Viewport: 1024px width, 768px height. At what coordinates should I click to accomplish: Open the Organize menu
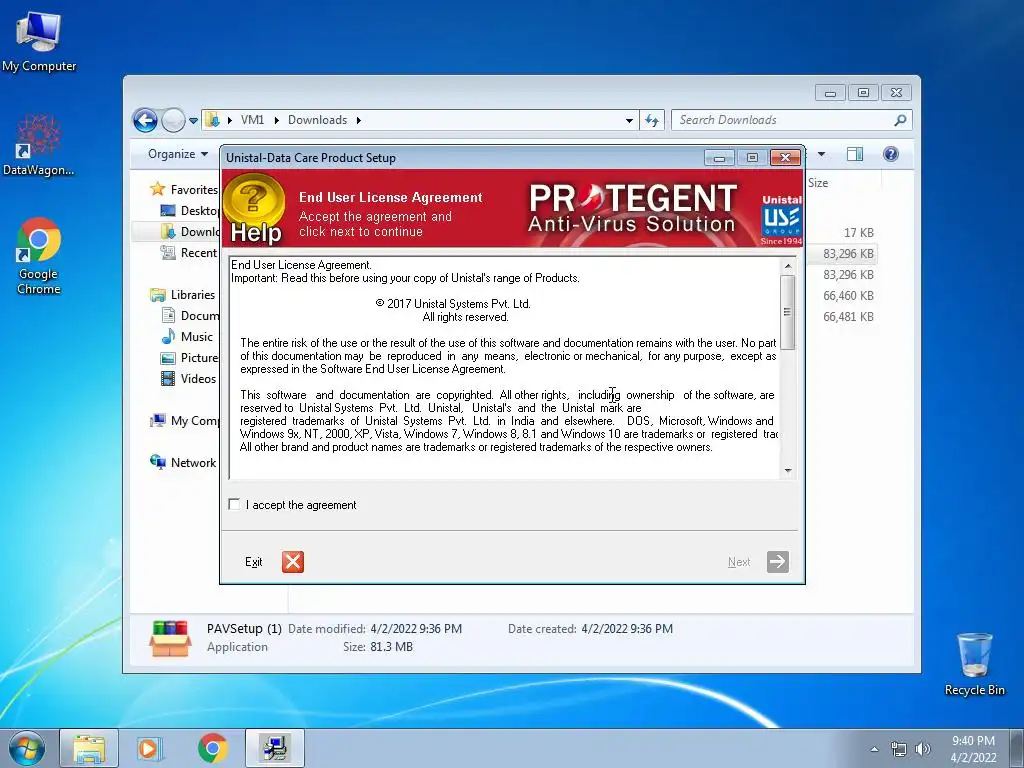pos(178,154)
